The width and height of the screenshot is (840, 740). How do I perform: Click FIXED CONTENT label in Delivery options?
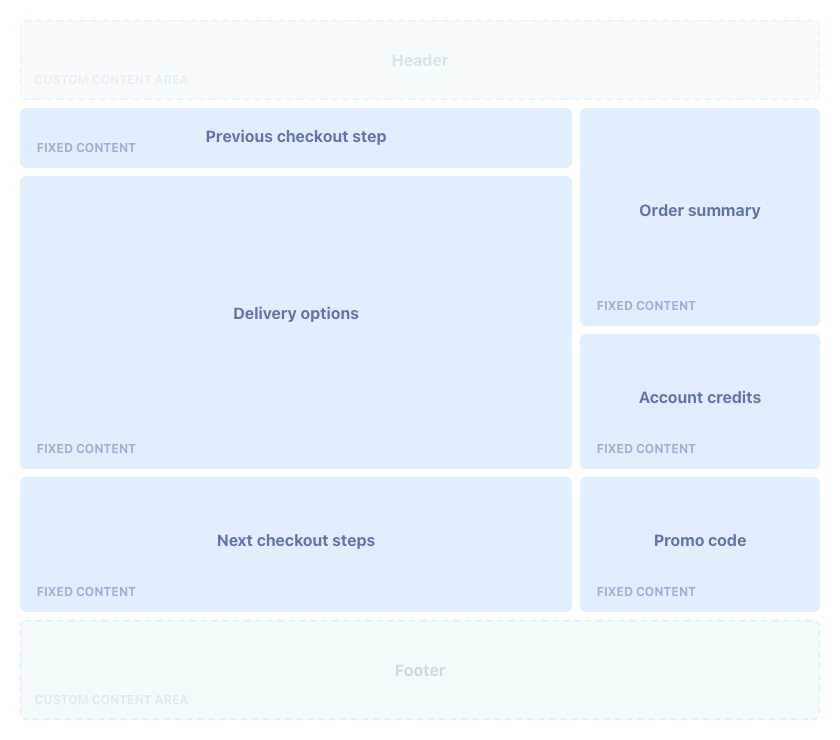(86, 449)
